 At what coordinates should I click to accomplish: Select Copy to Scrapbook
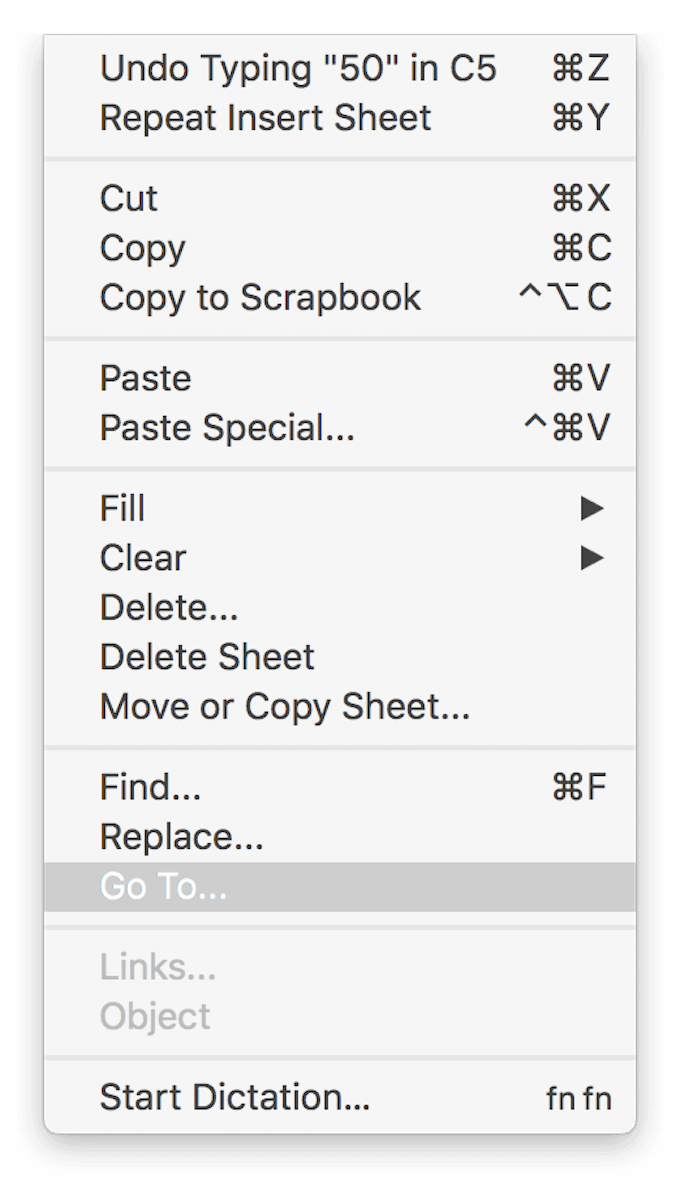[260, 297]
